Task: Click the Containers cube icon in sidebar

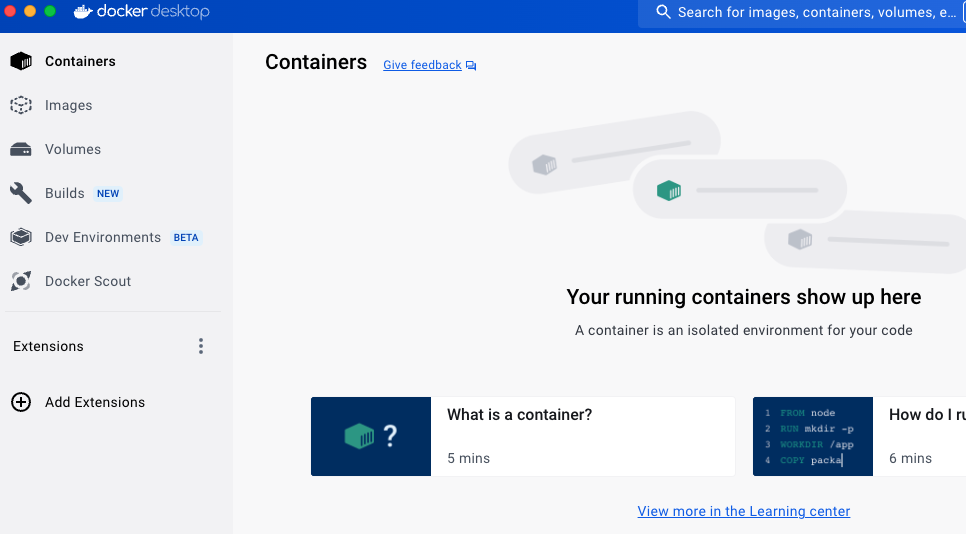Action: (x=21, y=61)
